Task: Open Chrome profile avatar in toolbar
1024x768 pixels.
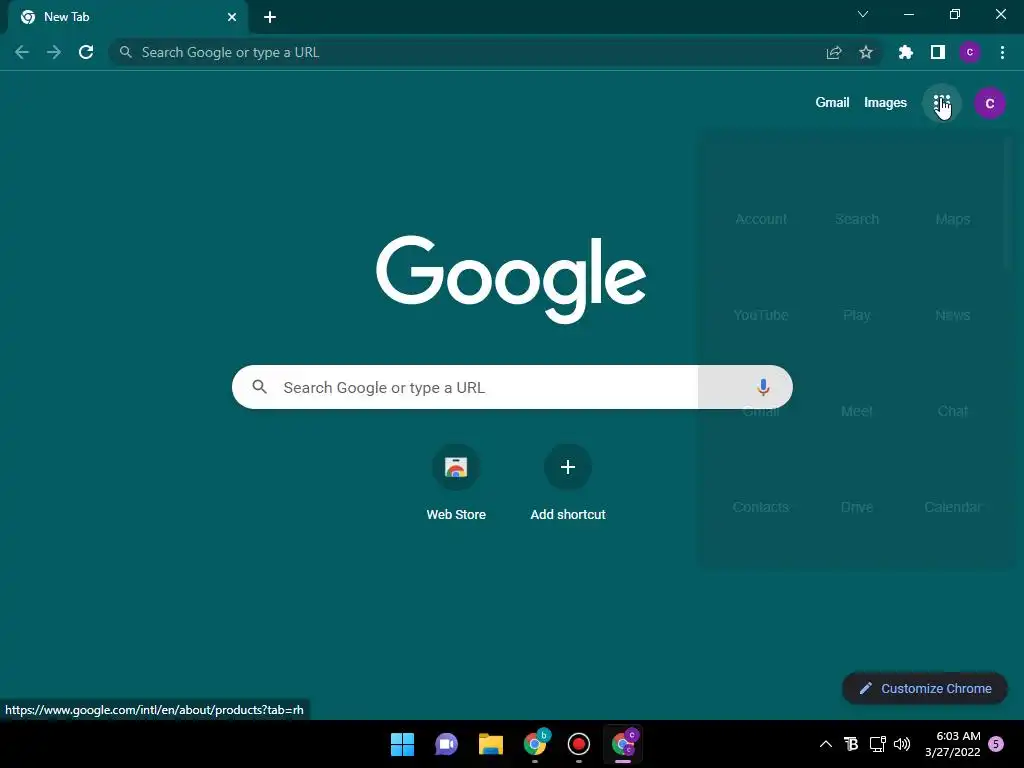Action: [970, 52]
